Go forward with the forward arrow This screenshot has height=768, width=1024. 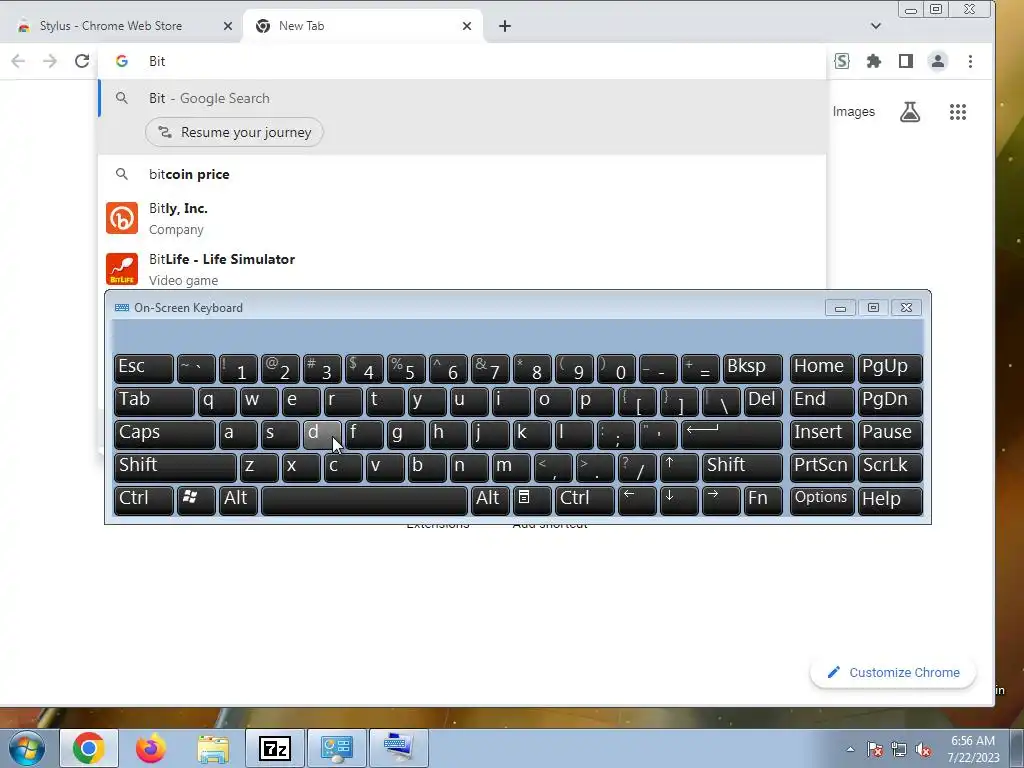pyautogui.click(x=50, y=61)
